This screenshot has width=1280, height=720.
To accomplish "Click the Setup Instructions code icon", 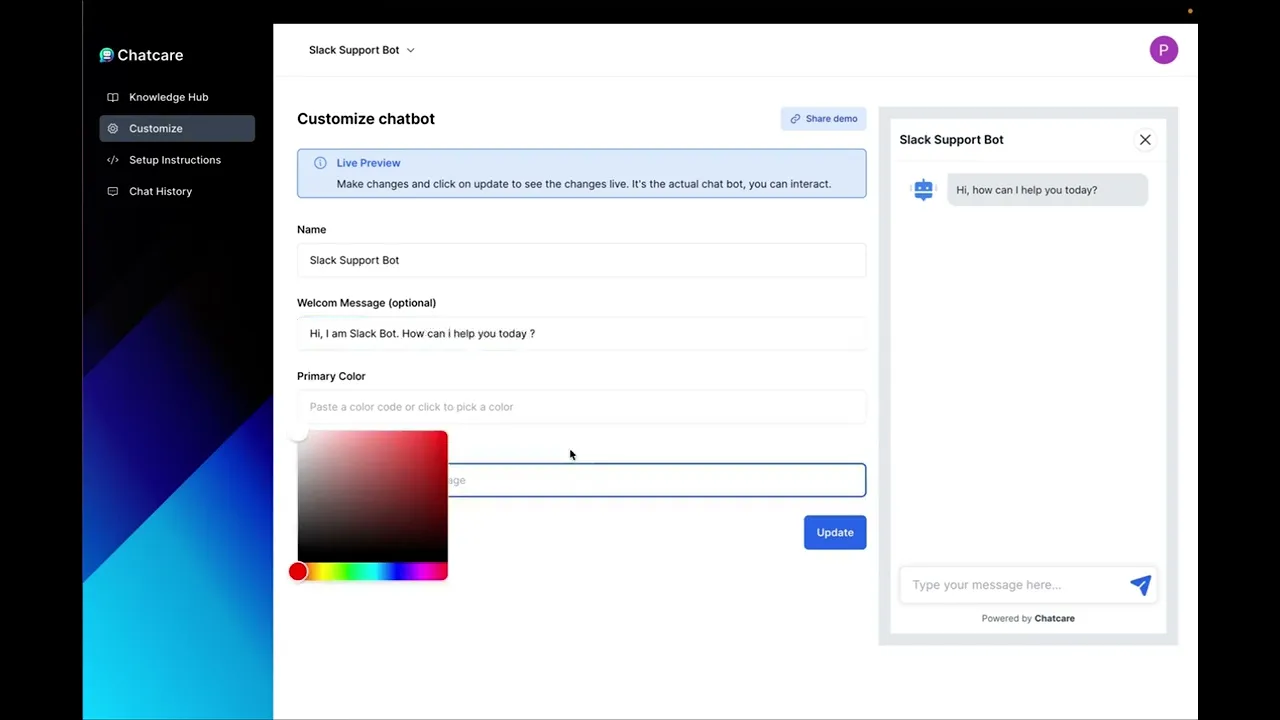I will pyautogui.click(x=113, y=160).
